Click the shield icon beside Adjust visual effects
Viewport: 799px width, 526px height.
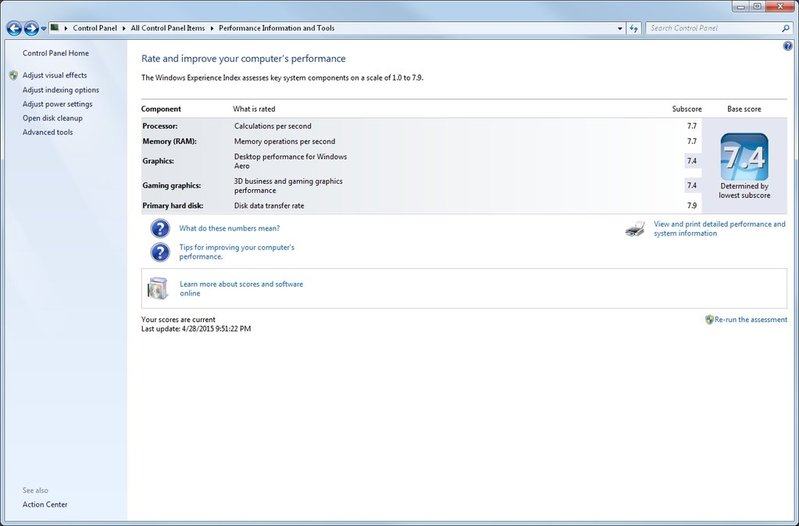[x=14, y=75]
